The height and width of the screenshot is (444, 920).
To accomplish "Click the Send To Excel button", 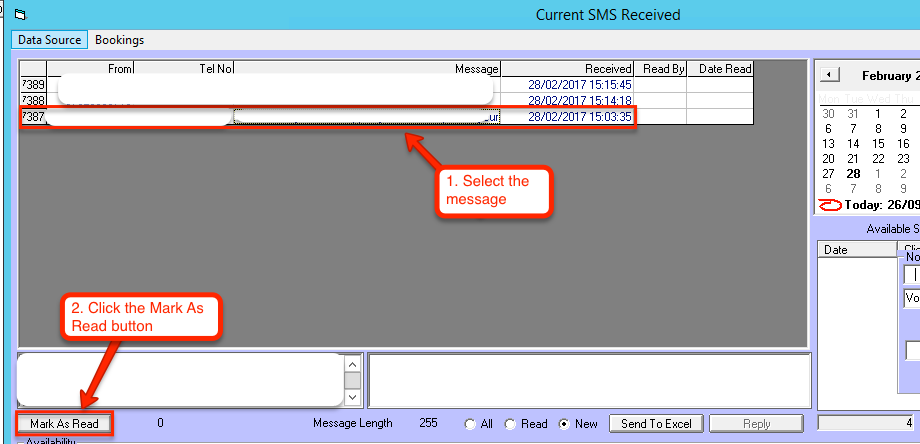I will point(657,424).
